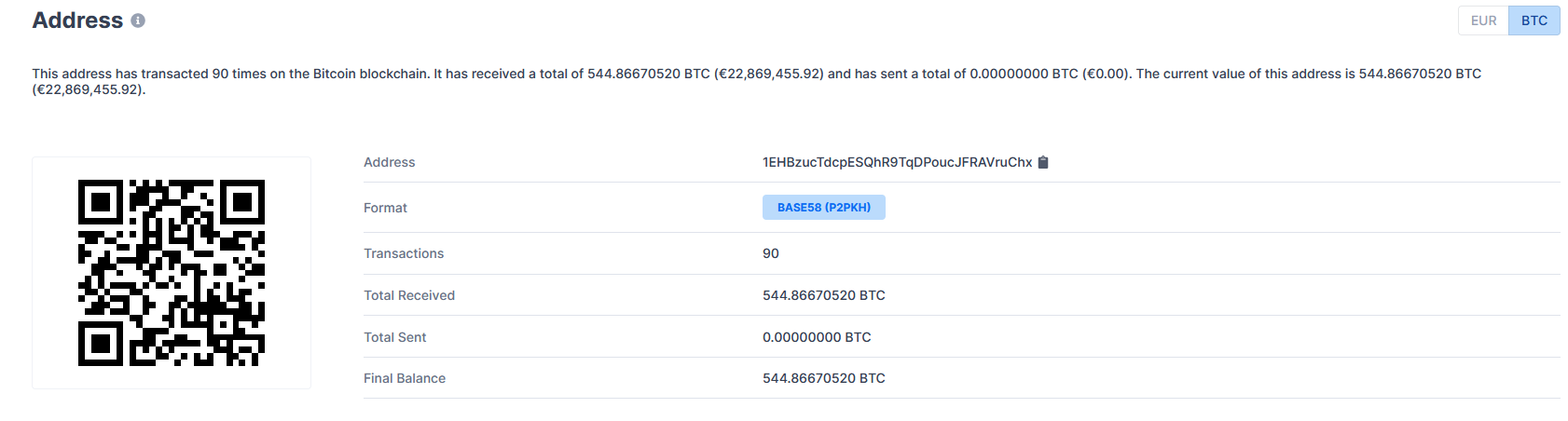The width and height of the screenshot is (1568, 421).
Task: Click the Address field label in table
Action: point(389,162)
